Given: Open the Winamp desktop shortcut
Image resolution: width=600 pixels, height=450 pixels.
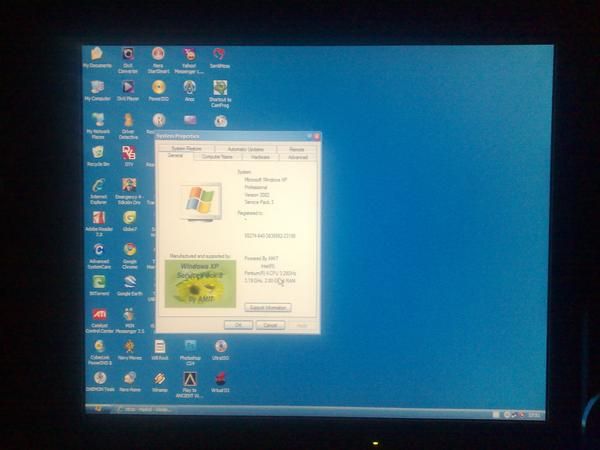Looking at the screenshot, I should tap(160, 382).
